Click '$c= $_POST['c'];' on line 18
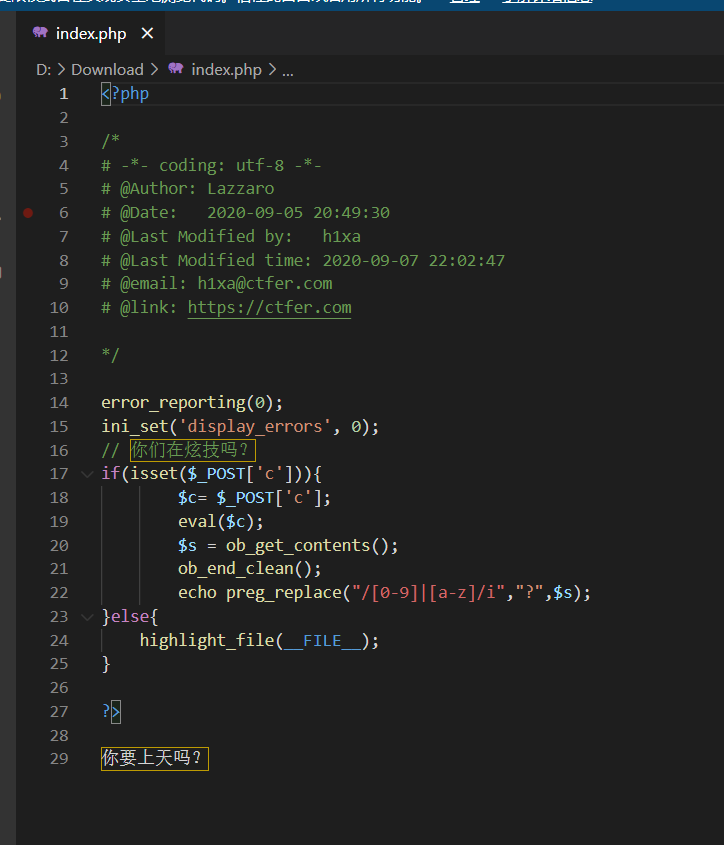The image size is (724, 845). pyautogui.click(x=254, y=497)
